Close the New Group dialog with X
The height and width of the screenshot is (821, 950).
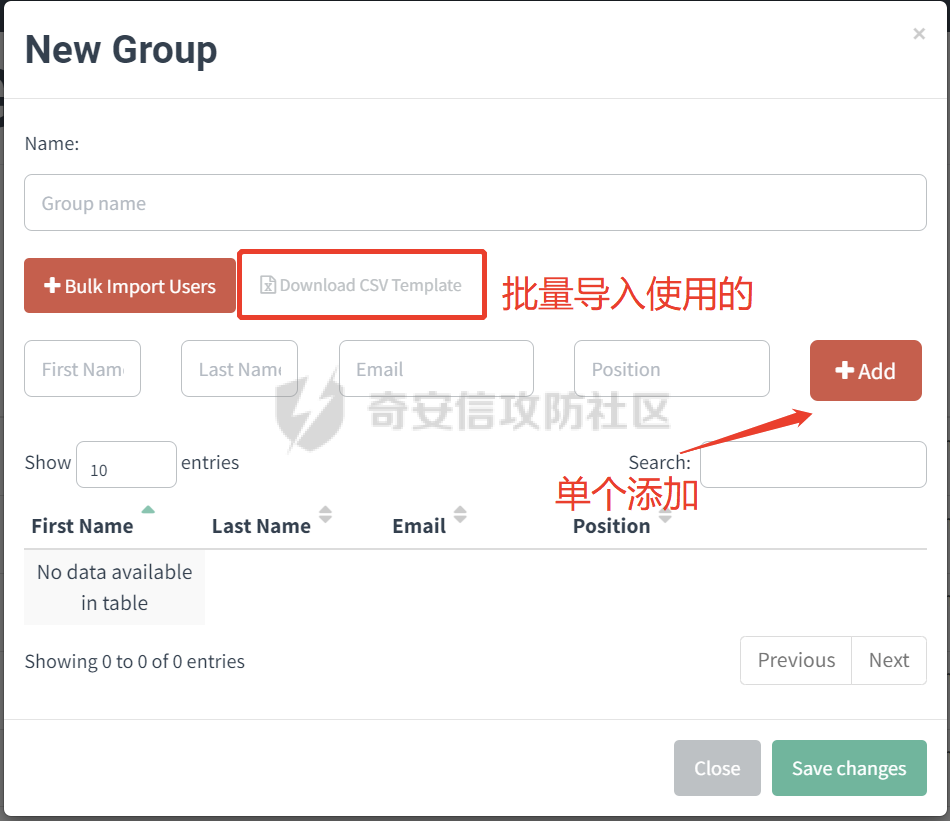[919, 34]
